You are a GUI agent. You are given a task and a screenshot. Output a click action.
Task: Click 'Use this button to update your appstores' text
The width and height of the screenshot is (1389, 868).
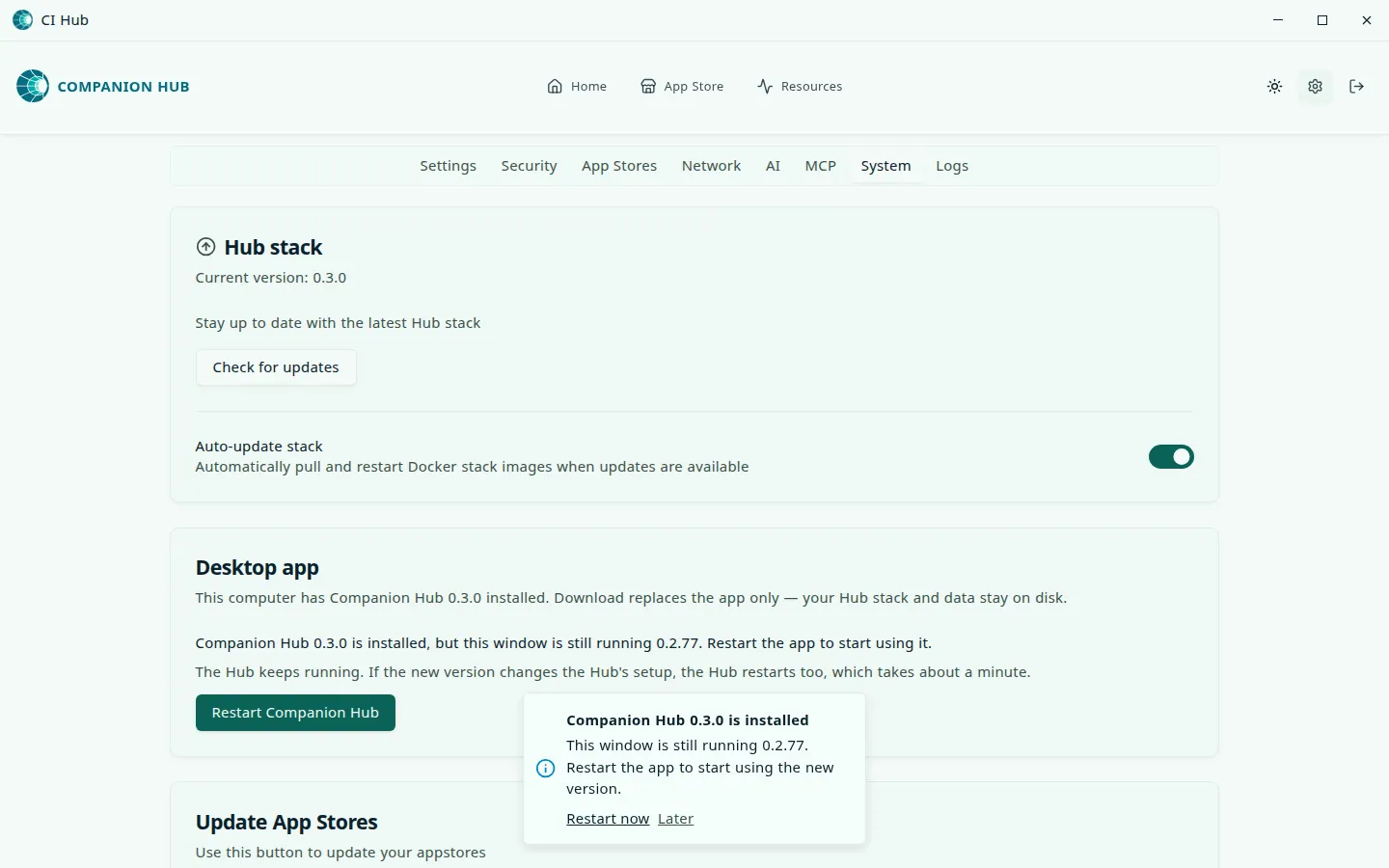coord(340,853)
